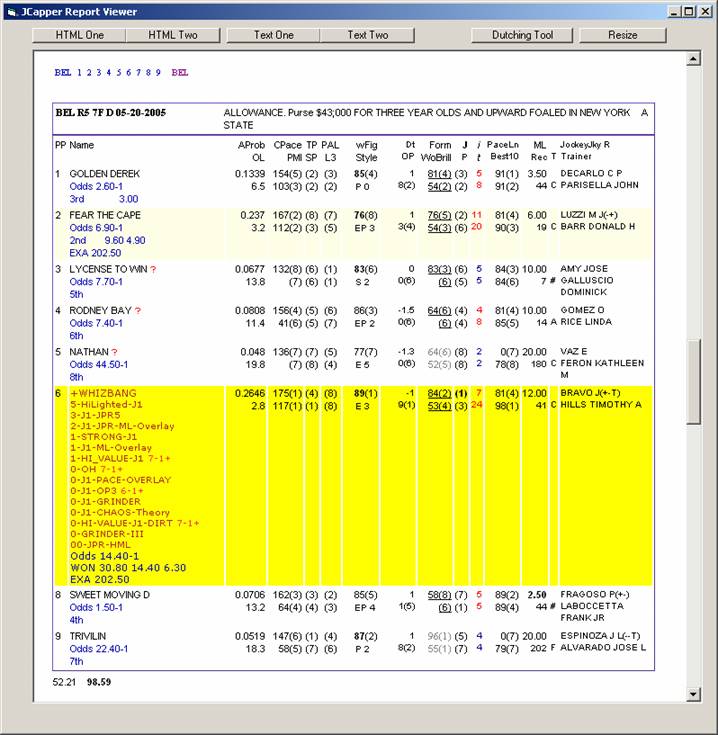Launch the Dutching Tool
The width and height of the screenshot is (718, 735).
point(522,35)
